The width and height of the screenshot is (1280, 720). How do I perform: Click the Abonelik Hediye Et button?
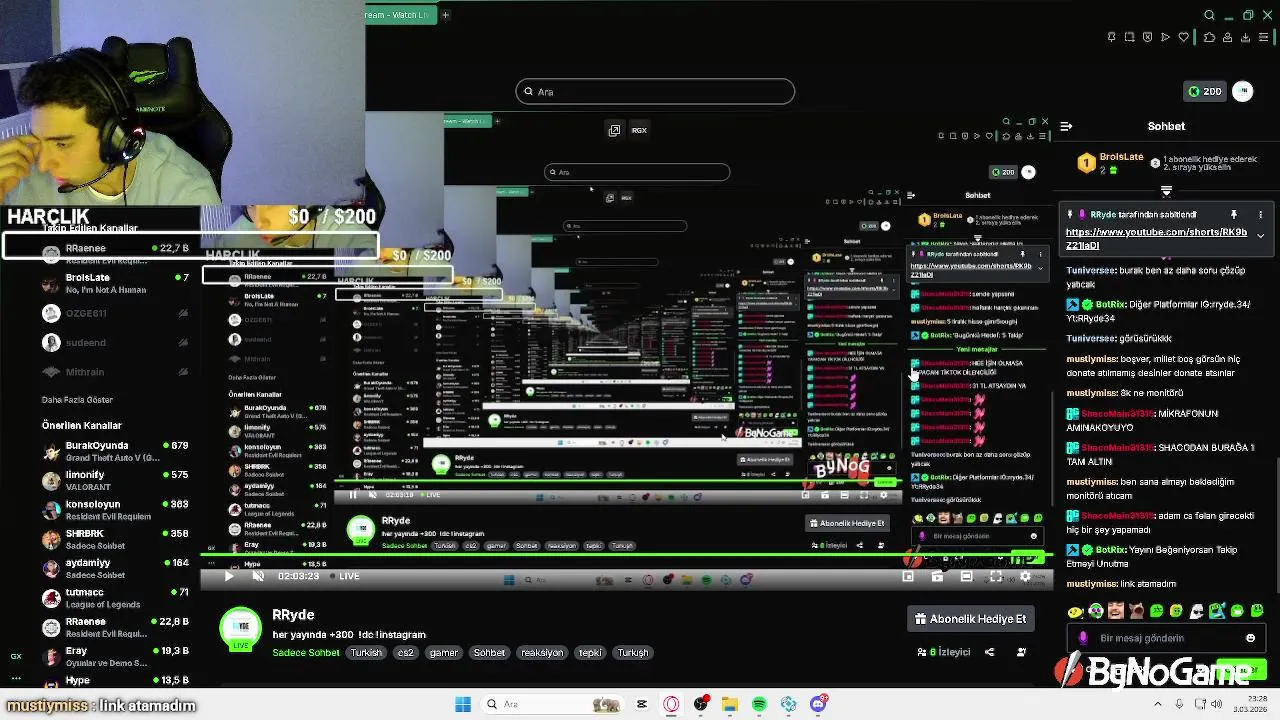(970, 619)
